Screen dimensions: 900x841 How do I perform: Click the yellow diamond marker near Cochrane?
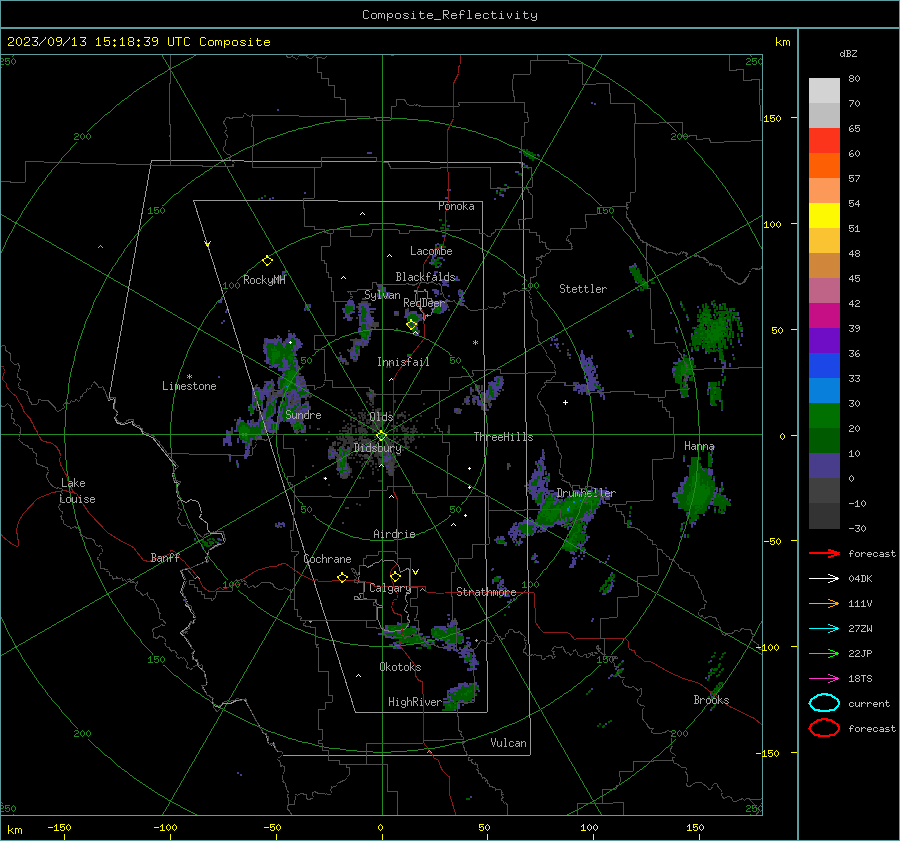(x=342, y=577)
